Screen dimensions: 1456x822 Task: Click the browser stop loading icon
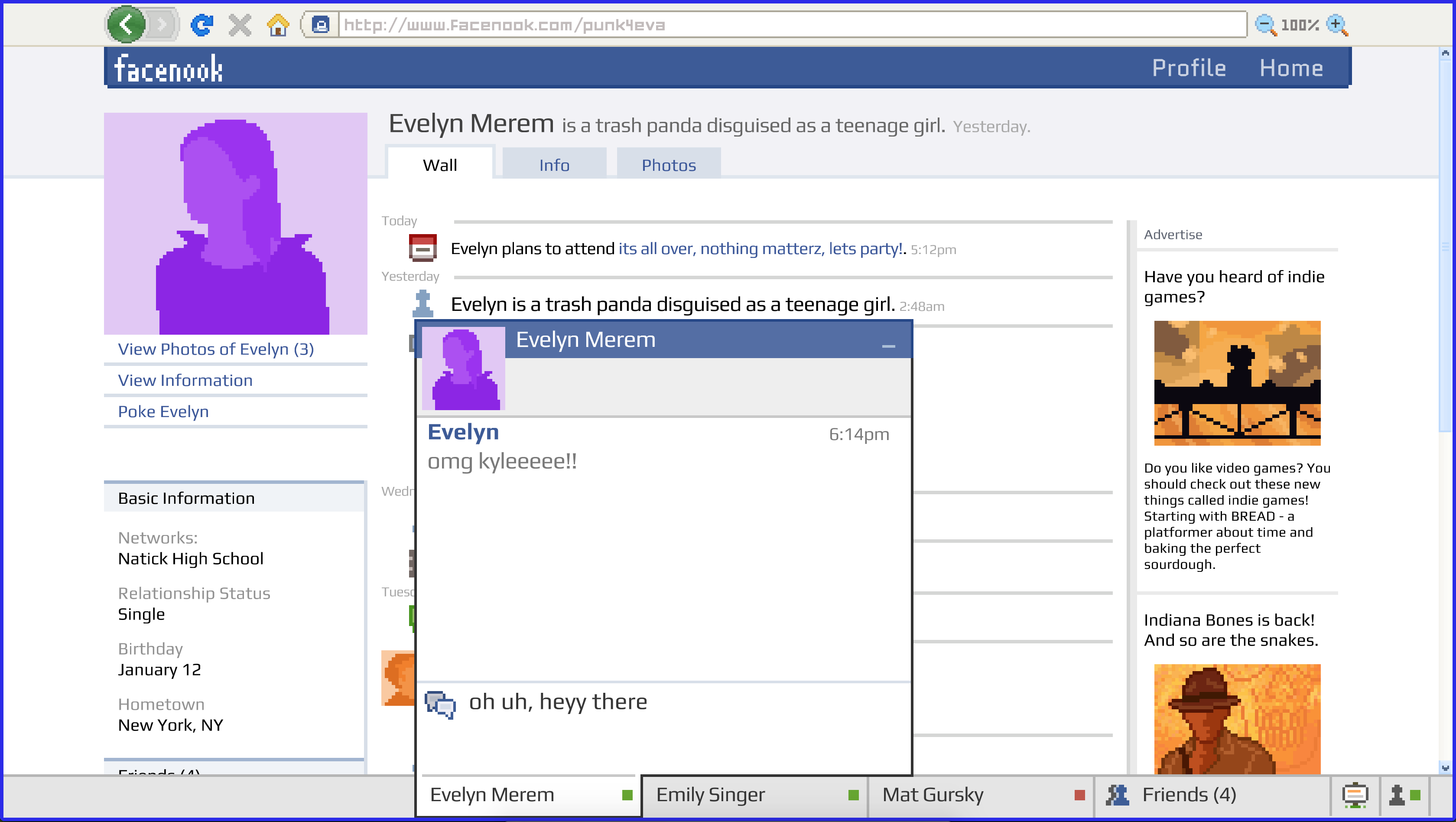pos(239,25)
